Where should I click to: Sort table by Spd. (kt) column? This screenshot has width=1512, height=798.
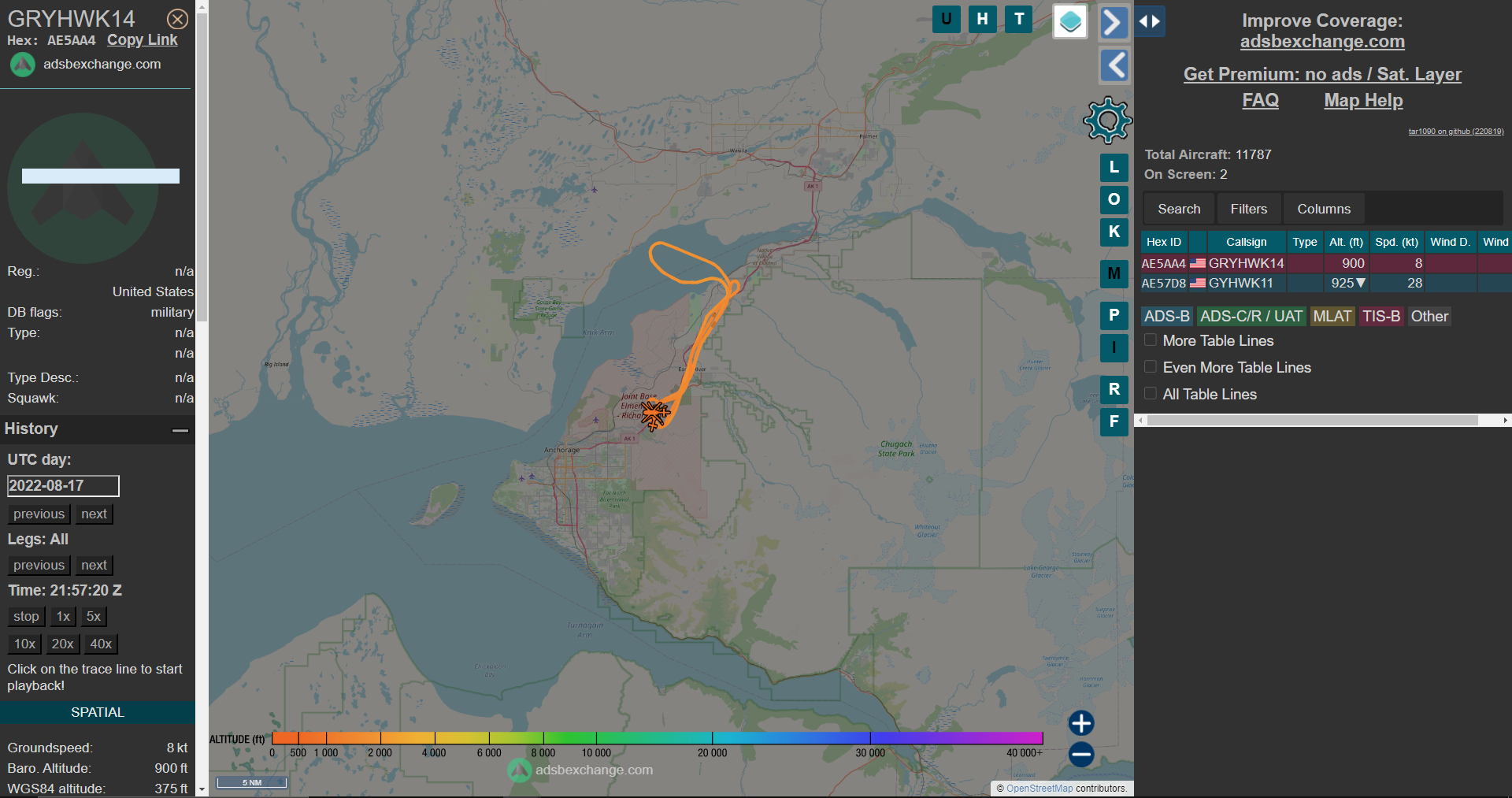(x=1396, y=242)
